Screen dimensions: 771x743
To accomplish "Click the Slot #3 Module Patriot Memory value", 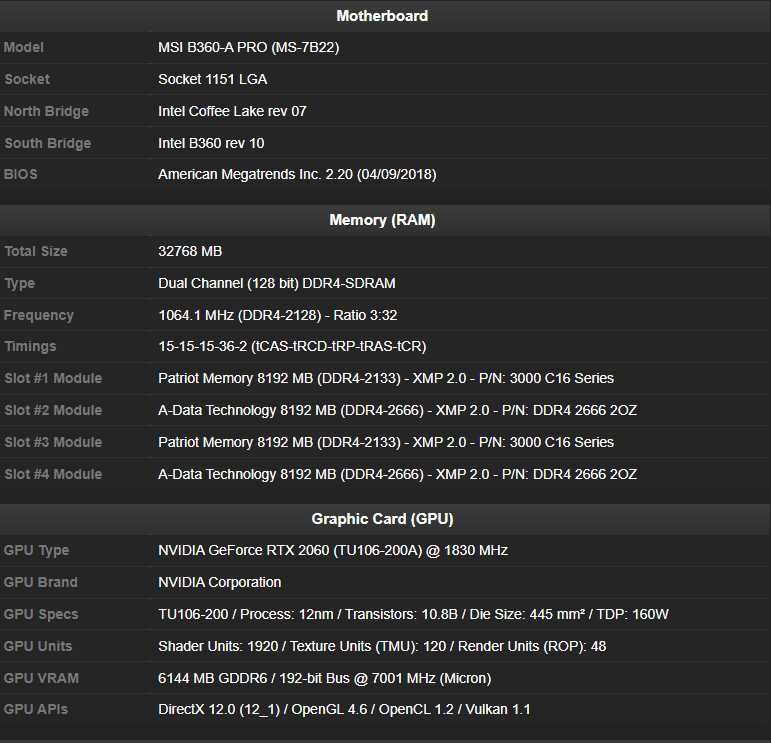I will (x=386, y=443).
